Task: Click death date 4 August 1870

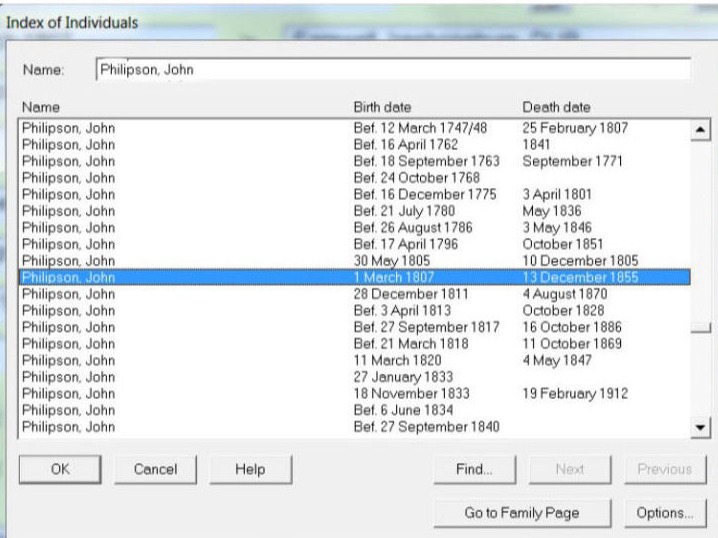Action: click(565, 294)
